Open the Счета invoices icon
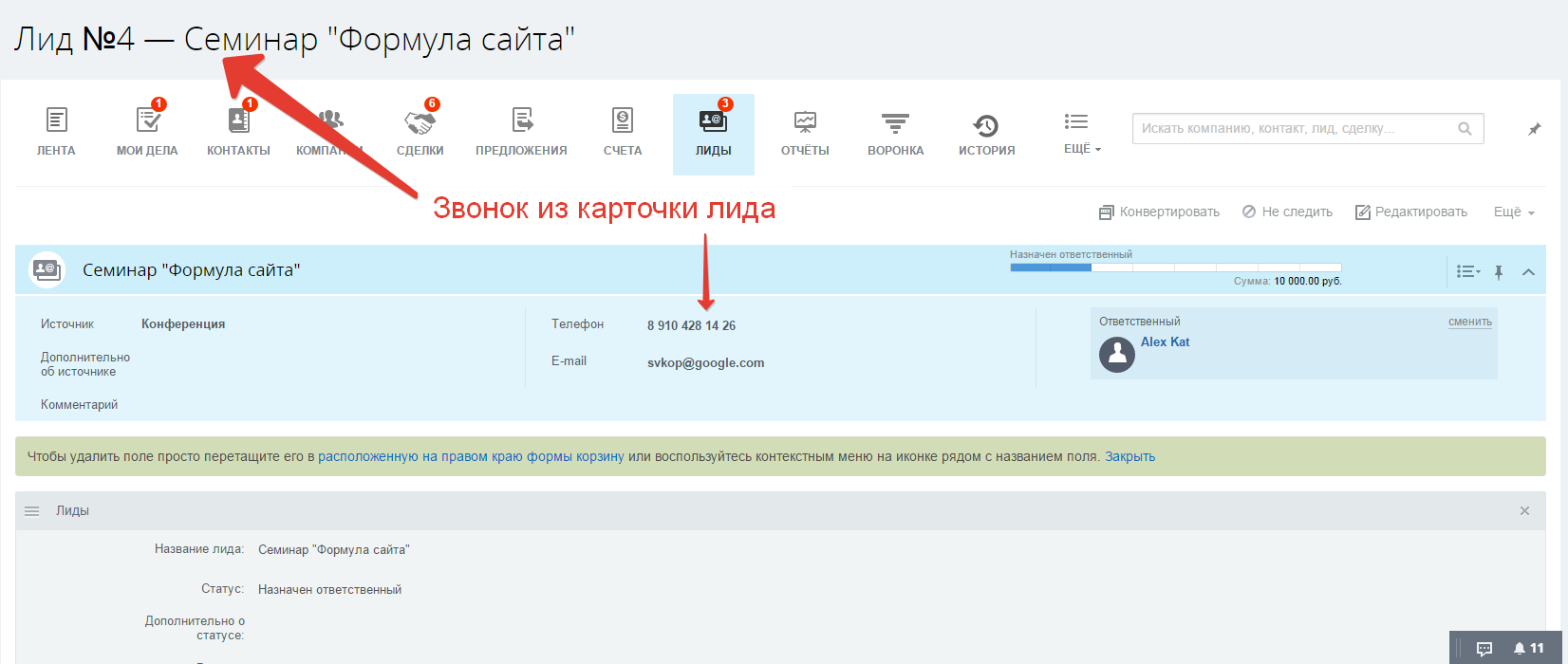This screenshot has height=664, width=1568. [x=623, y=121]
